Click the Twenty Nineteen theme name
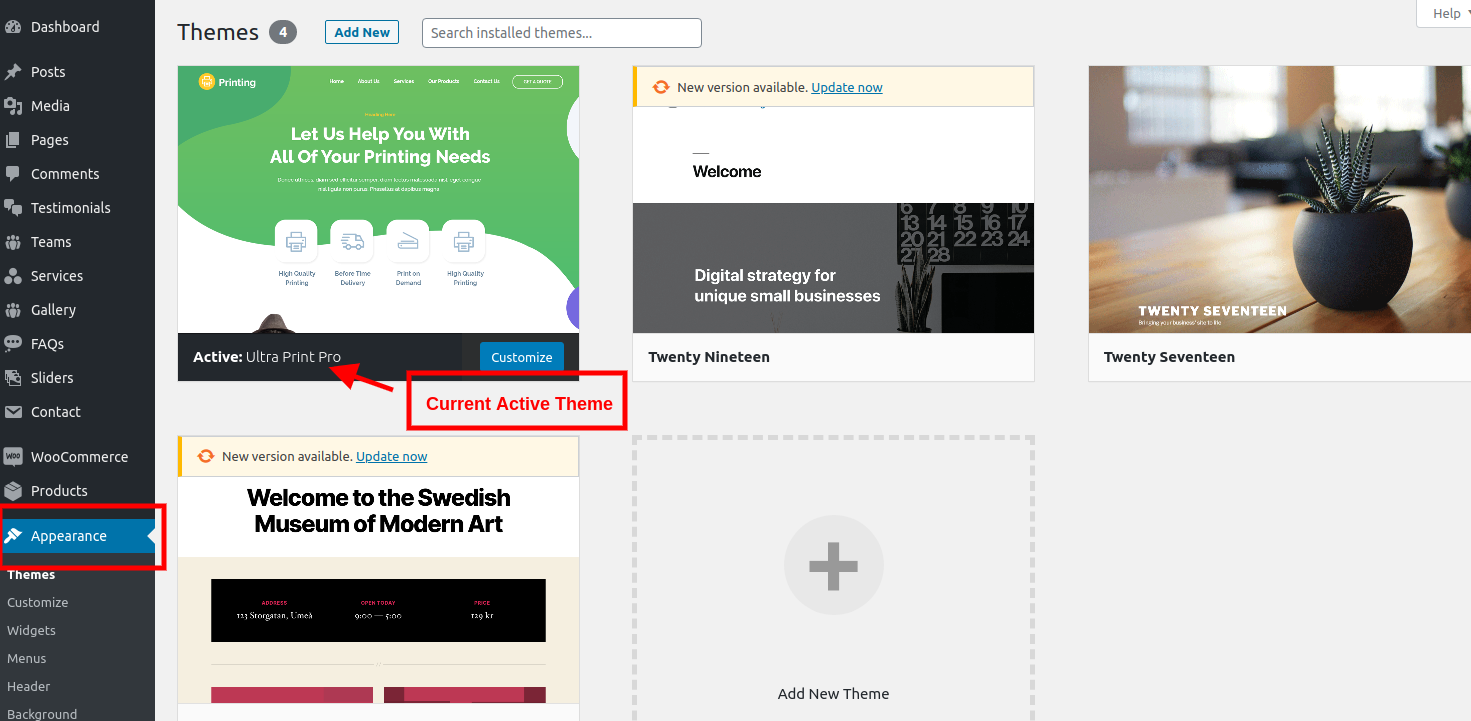 (x=709, y=357)
